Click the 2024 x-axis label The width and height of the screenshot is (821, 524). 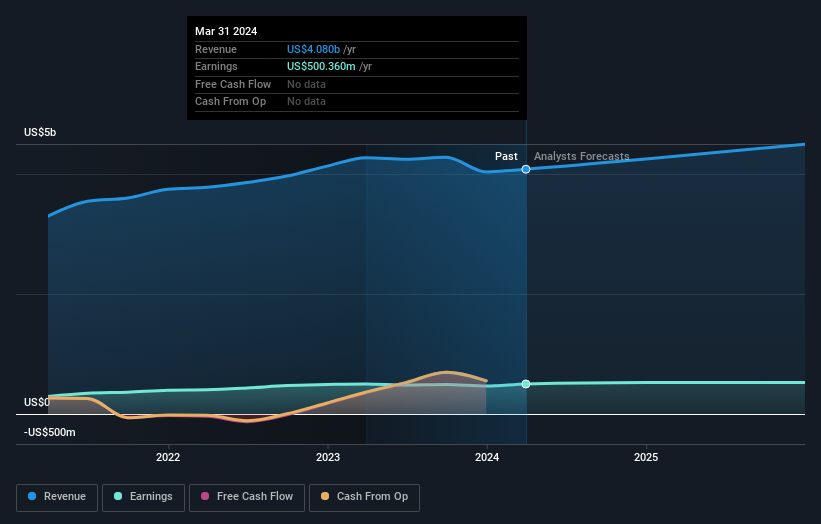pos(487,458)
